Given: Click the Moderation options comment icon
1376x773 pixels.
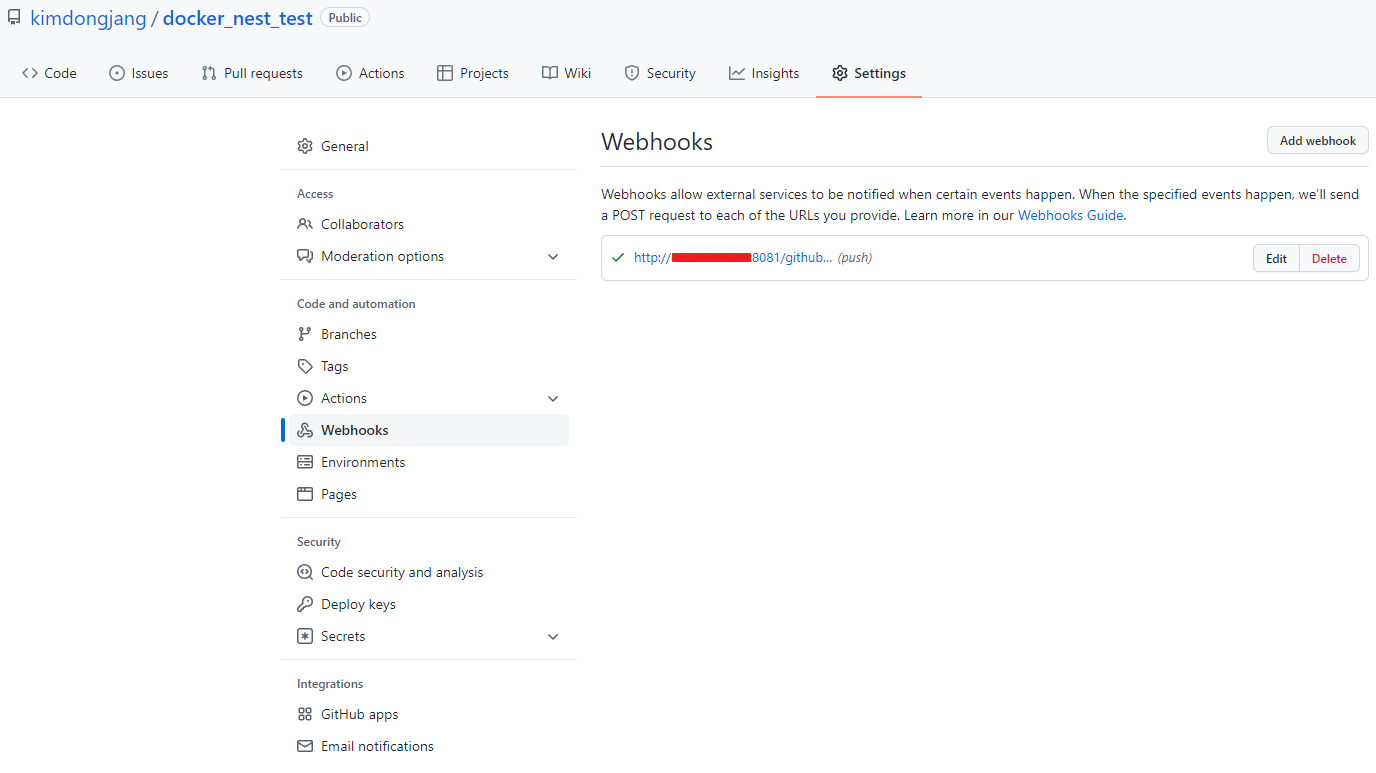Looking at the screenshot, I should pos(305,256).
